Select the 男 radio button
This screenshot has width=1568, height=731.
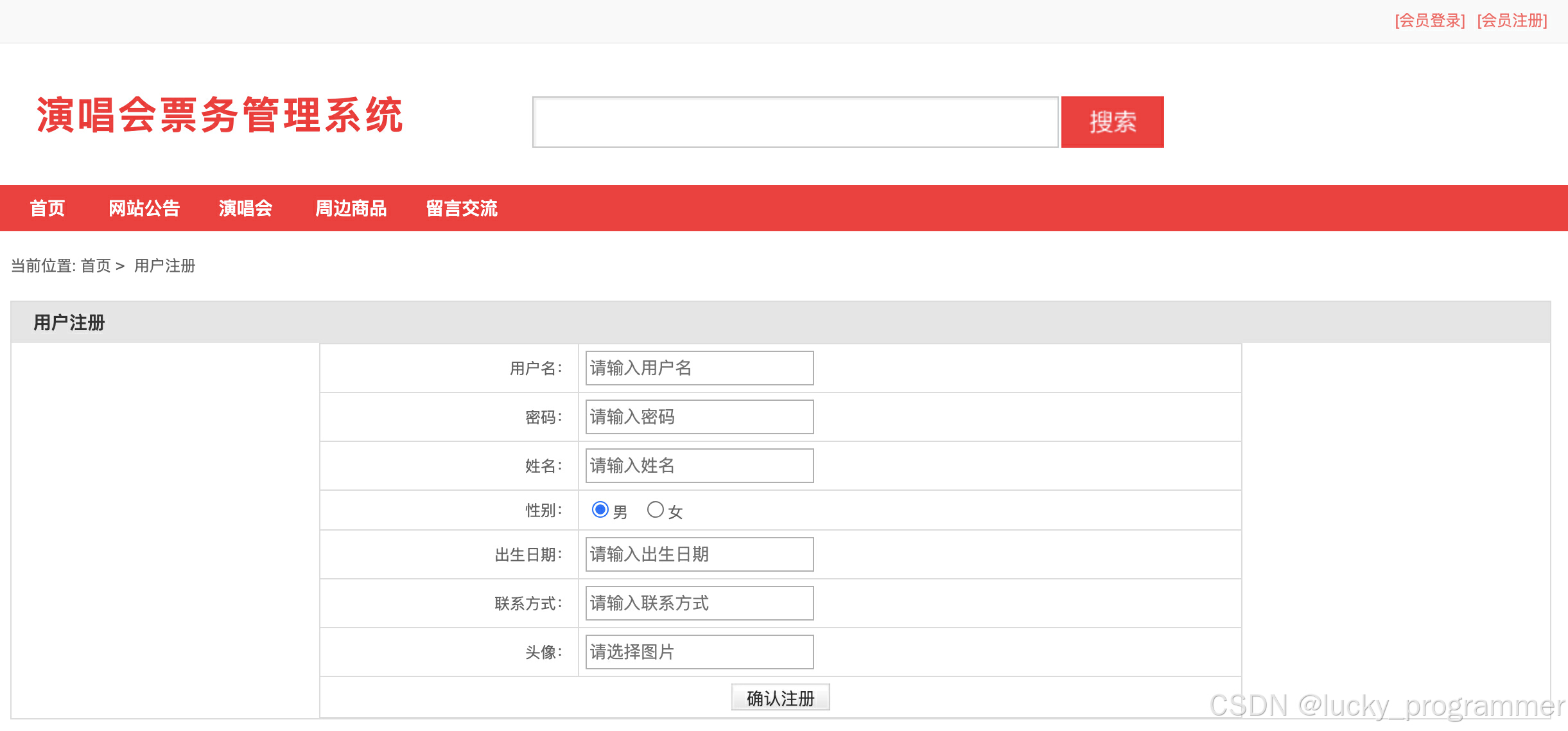coord(600,510)
